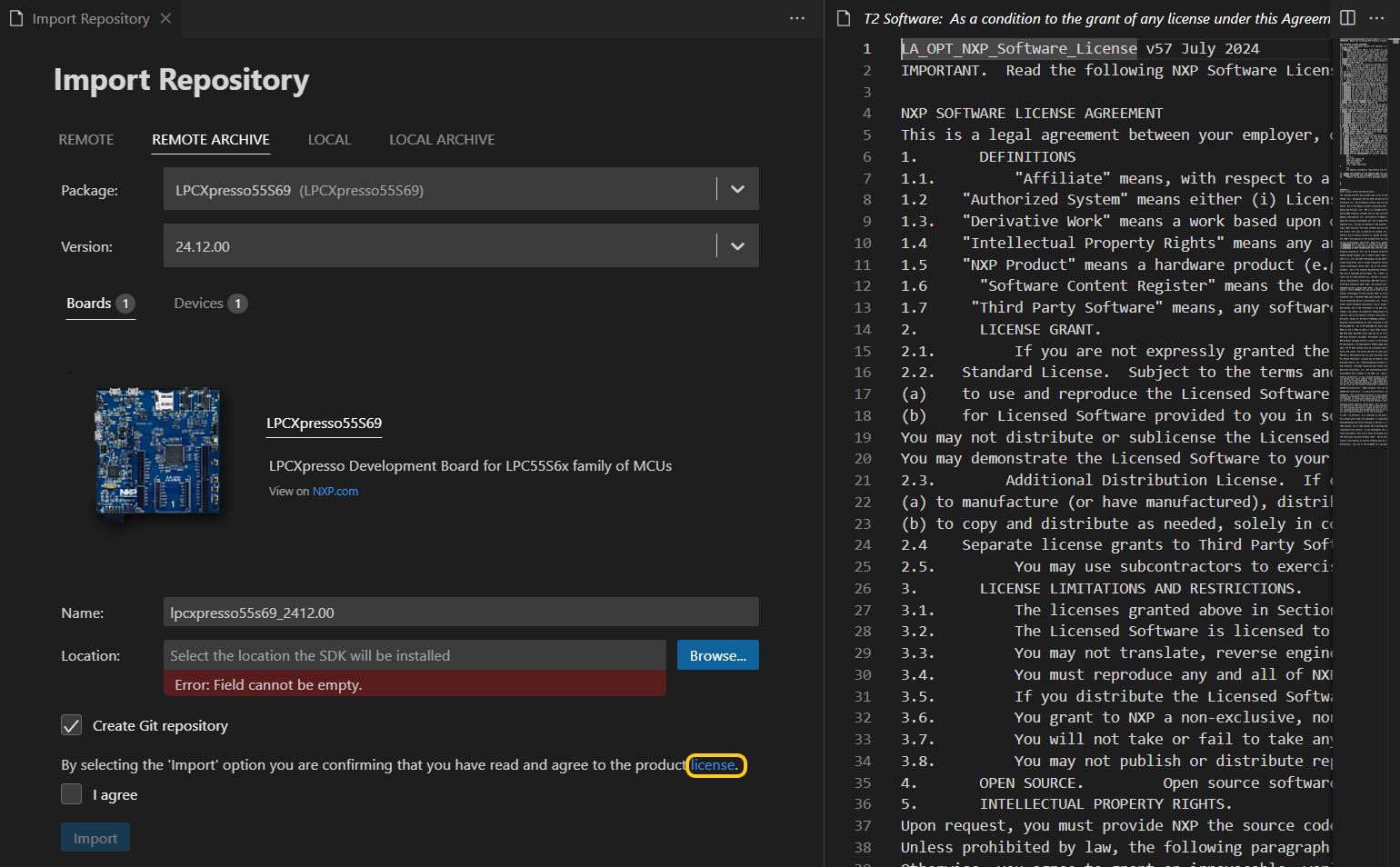Open More Actions ellipsis above Import Repository page
1400x867 pixels.
tap(797, 19)
